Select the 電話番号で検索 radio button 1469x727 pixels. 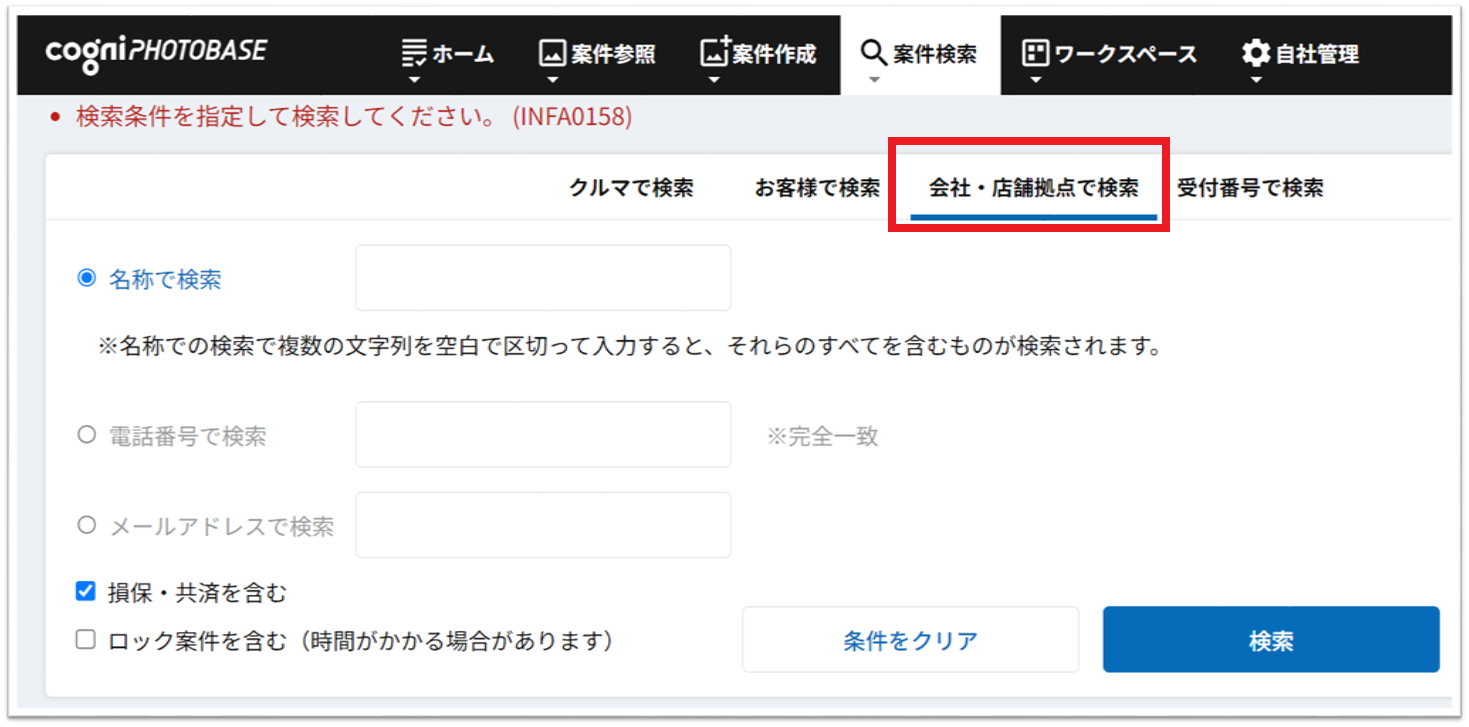[x=87, y=433]
